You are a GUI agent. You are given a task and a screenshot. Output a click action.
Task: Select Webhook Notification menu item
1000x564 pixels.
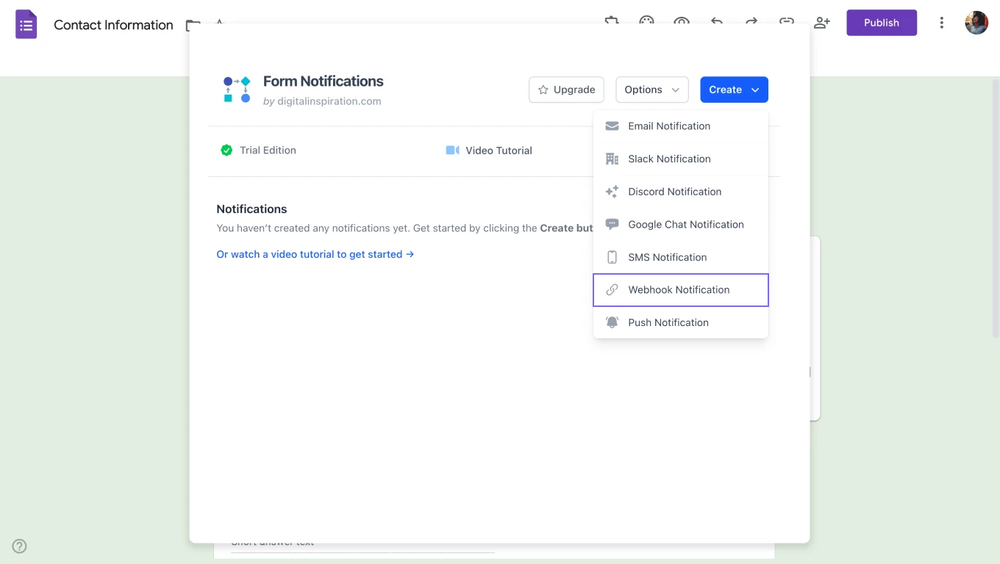[680, 290]
